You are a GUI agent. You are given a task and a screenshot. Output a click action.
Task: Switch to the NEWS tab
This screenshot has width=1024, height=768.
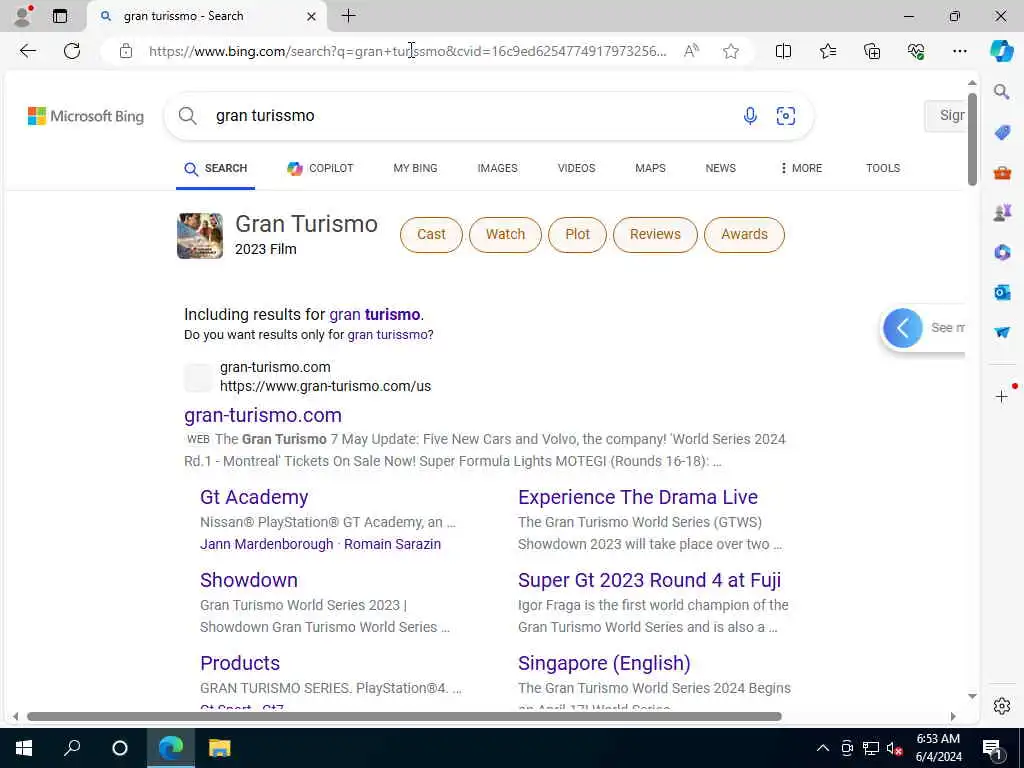720,168
